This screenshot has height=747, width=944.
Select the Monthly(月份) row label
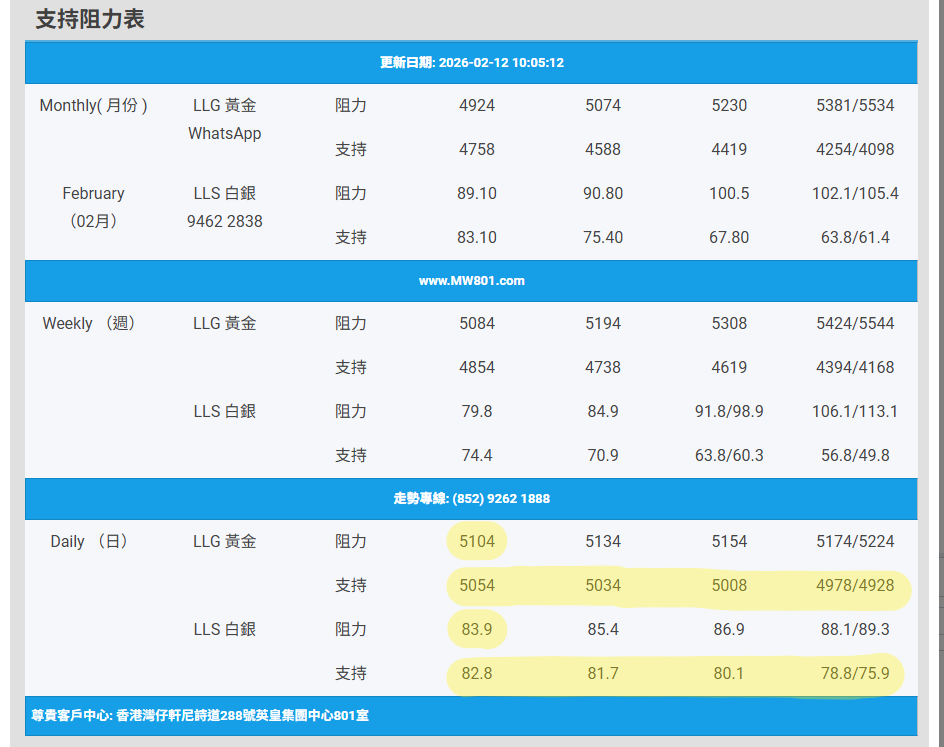(93, 105)
